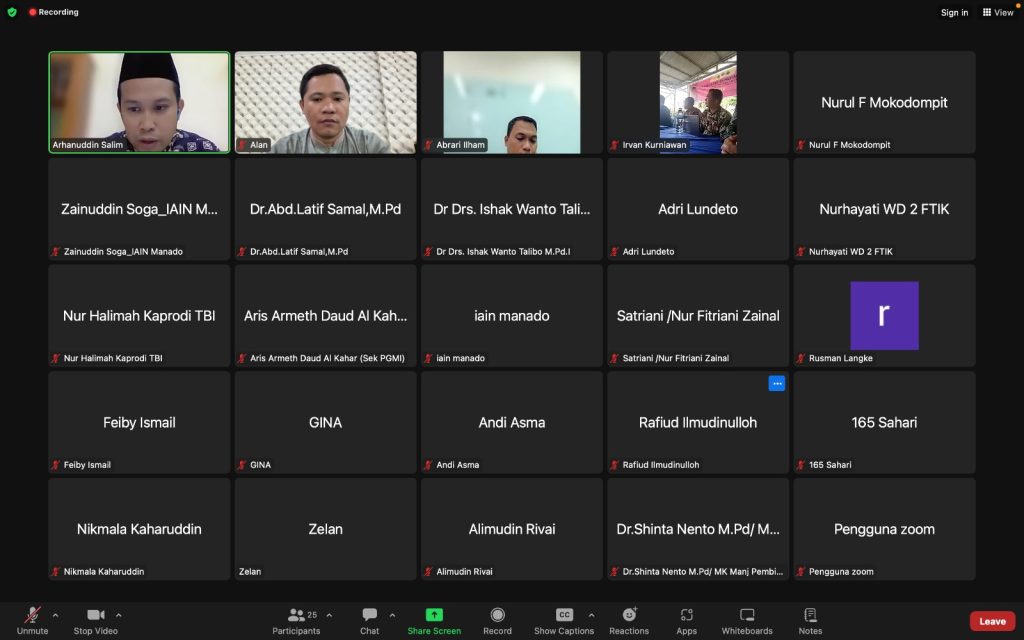Open more options on Rafiud Ilmudinulloh tile

[x=777, y=384]
